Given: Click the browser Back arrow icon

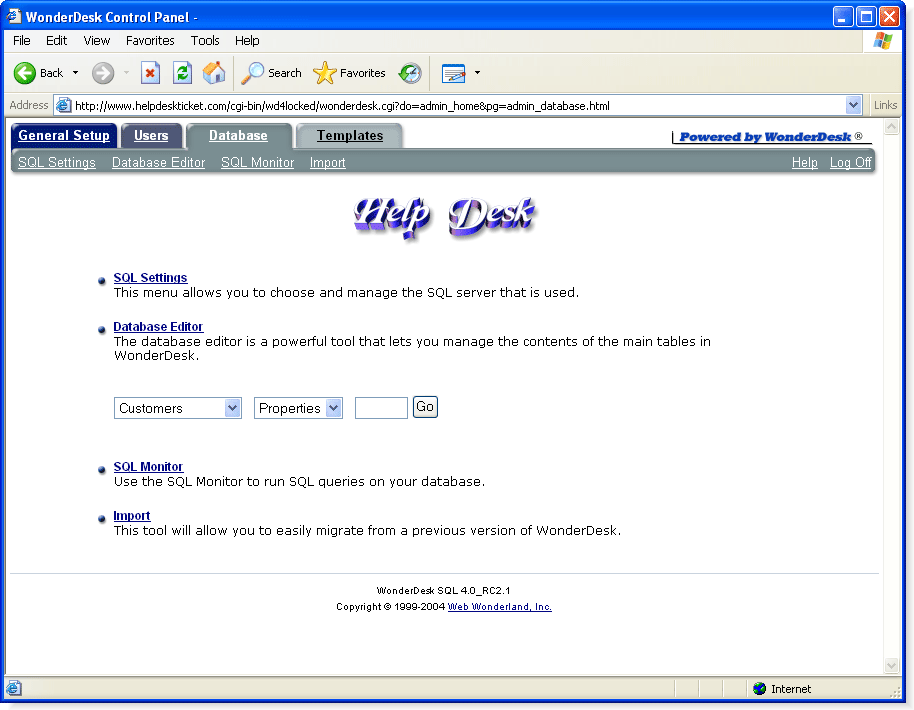Looking at the screenshot, I should point(25,73).
